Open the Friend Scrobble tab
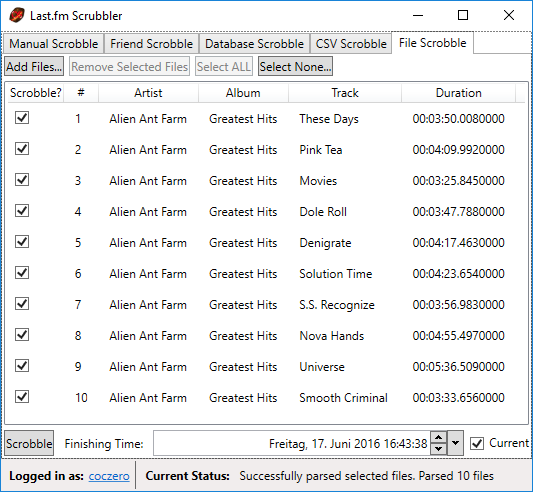533x492 pixels. tap(151, 44)
